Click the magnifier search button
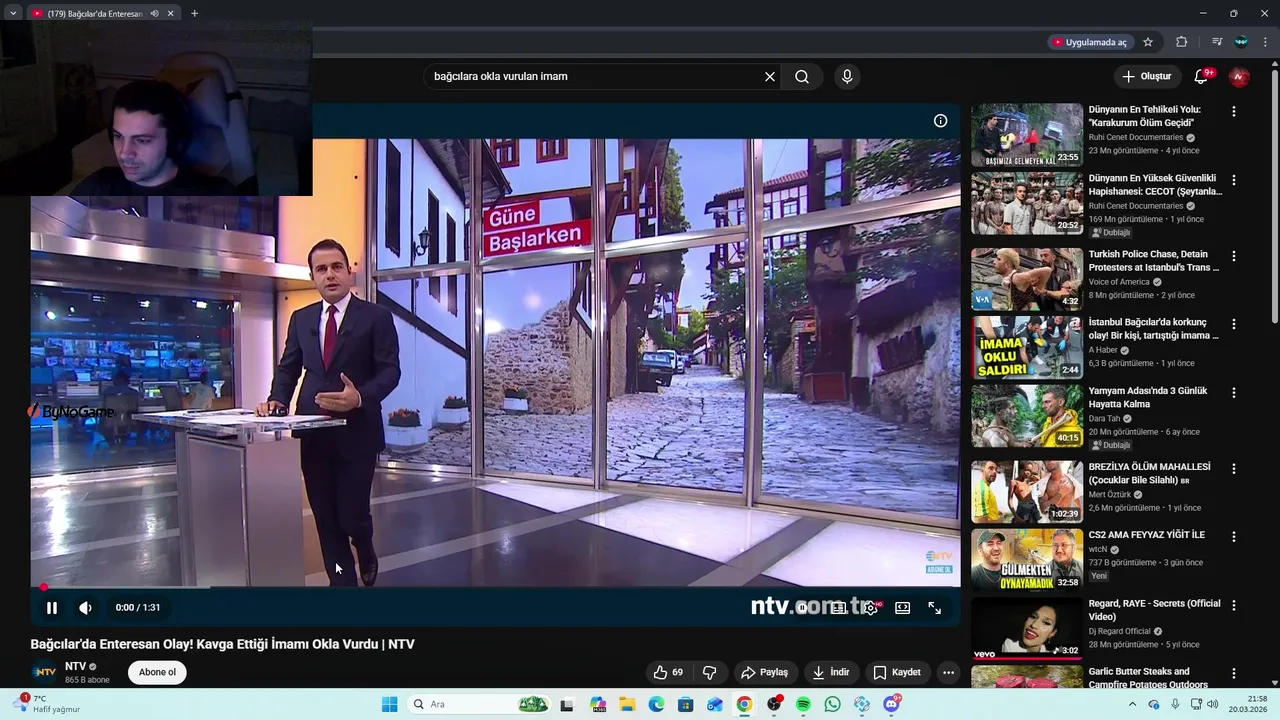Viewport: 1280px width, 720px height. coord(802,76)
